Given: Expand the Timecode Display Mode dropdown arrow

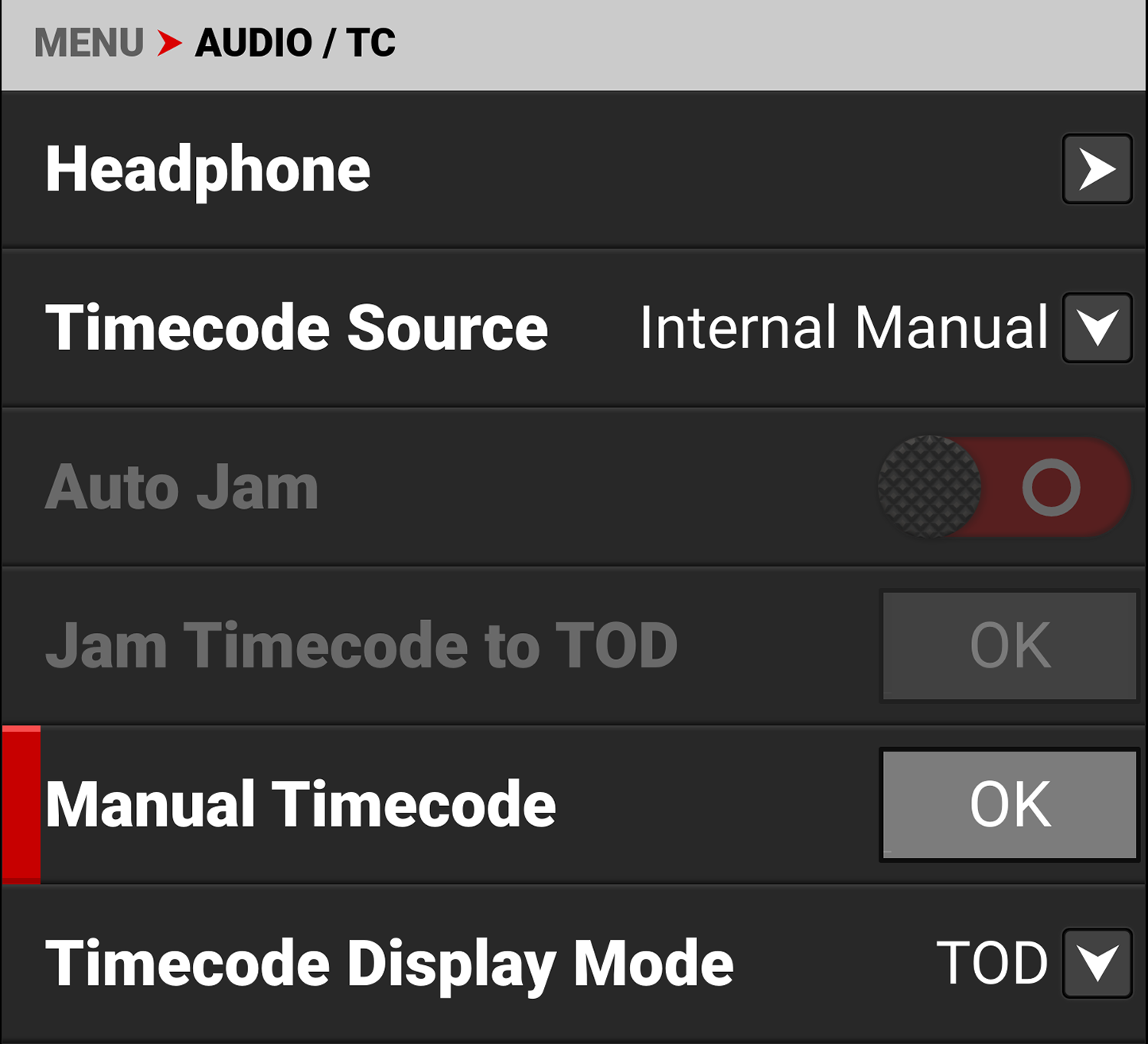Looking at the screenshot, I should click(1097, 963).
